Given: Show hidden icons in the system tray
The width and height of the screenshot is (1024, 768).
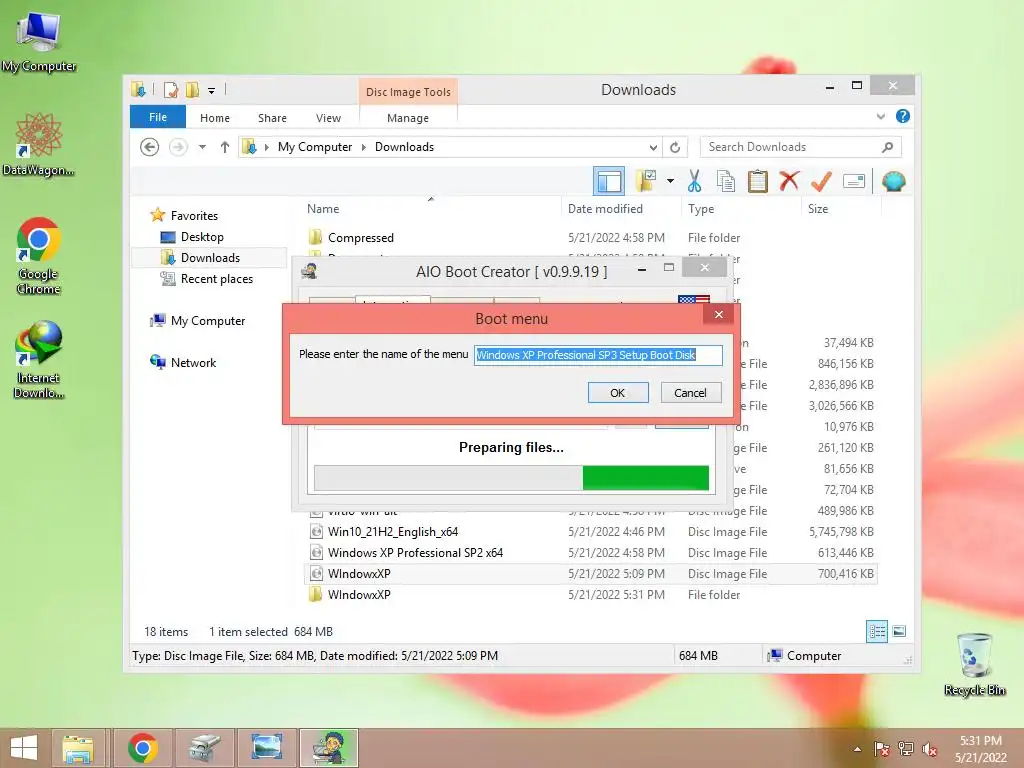Looking at the screenshot, I should click(x=857, y=749).
